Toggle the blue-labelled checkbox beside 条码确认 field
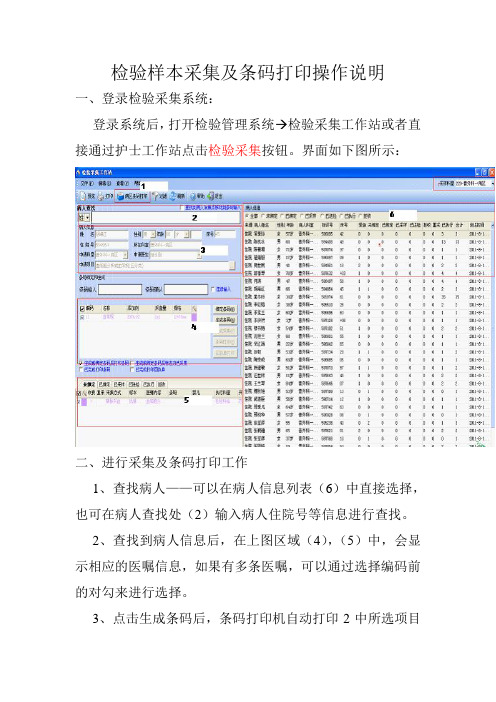 [x=213, y=289]
